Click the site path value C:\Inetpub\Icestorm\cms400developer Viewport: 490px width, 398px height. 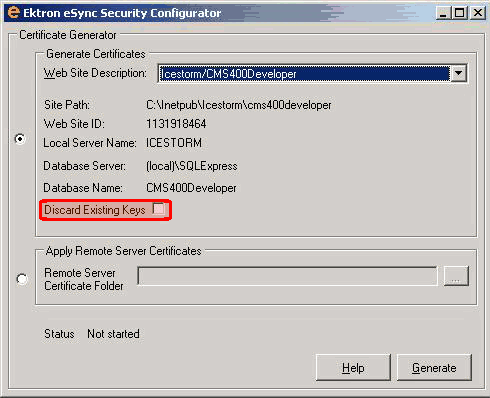coord(239,105)
